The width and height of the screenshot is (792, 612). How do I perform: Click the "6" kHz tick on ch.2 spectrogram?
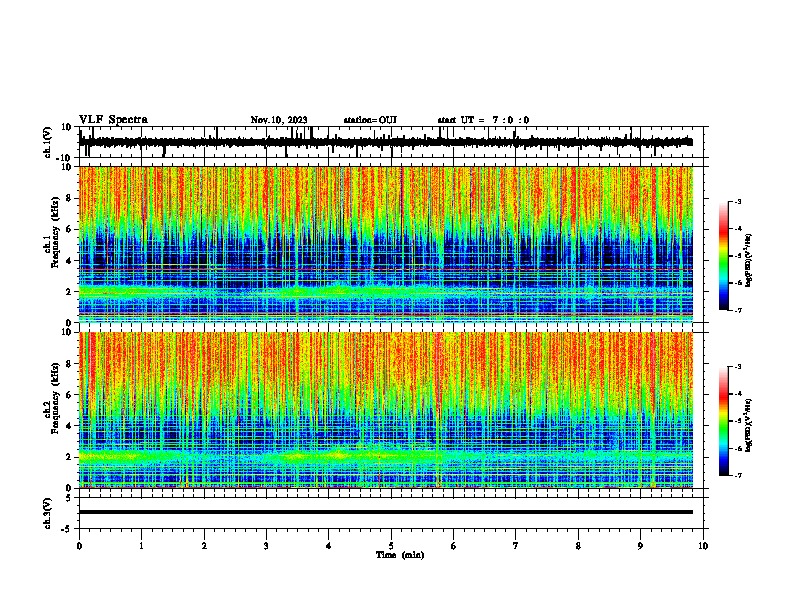(x=69, y=394)
